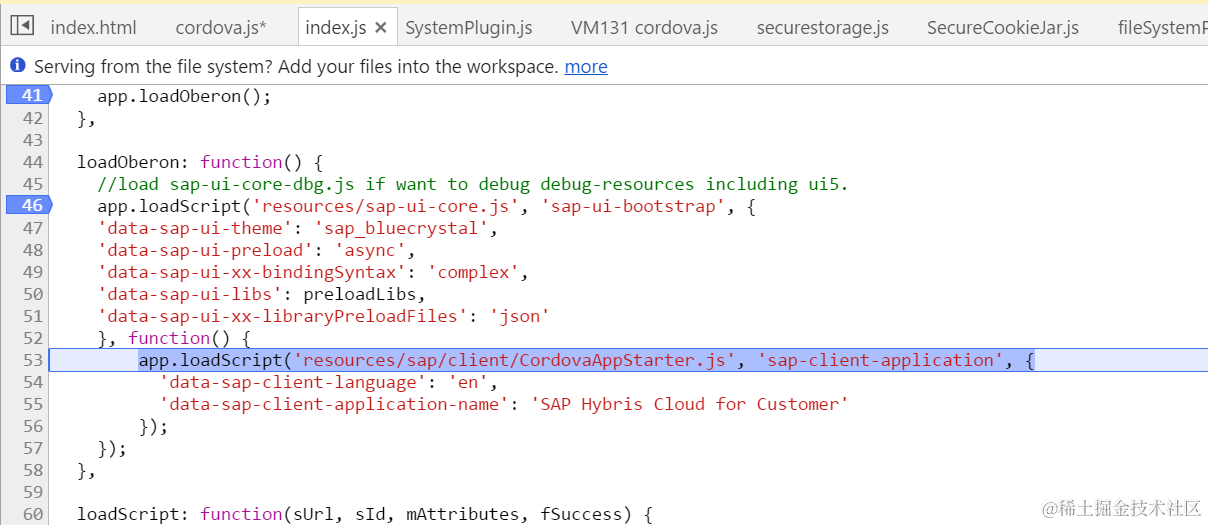Open the securestorage.js tab

pyautogui.click(x=822, y=28)
